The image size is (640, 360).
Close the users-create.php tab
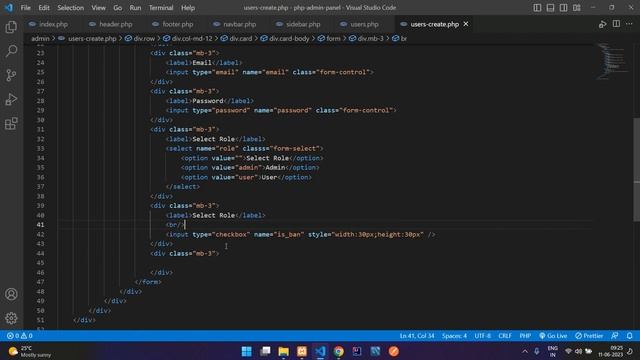466,24
